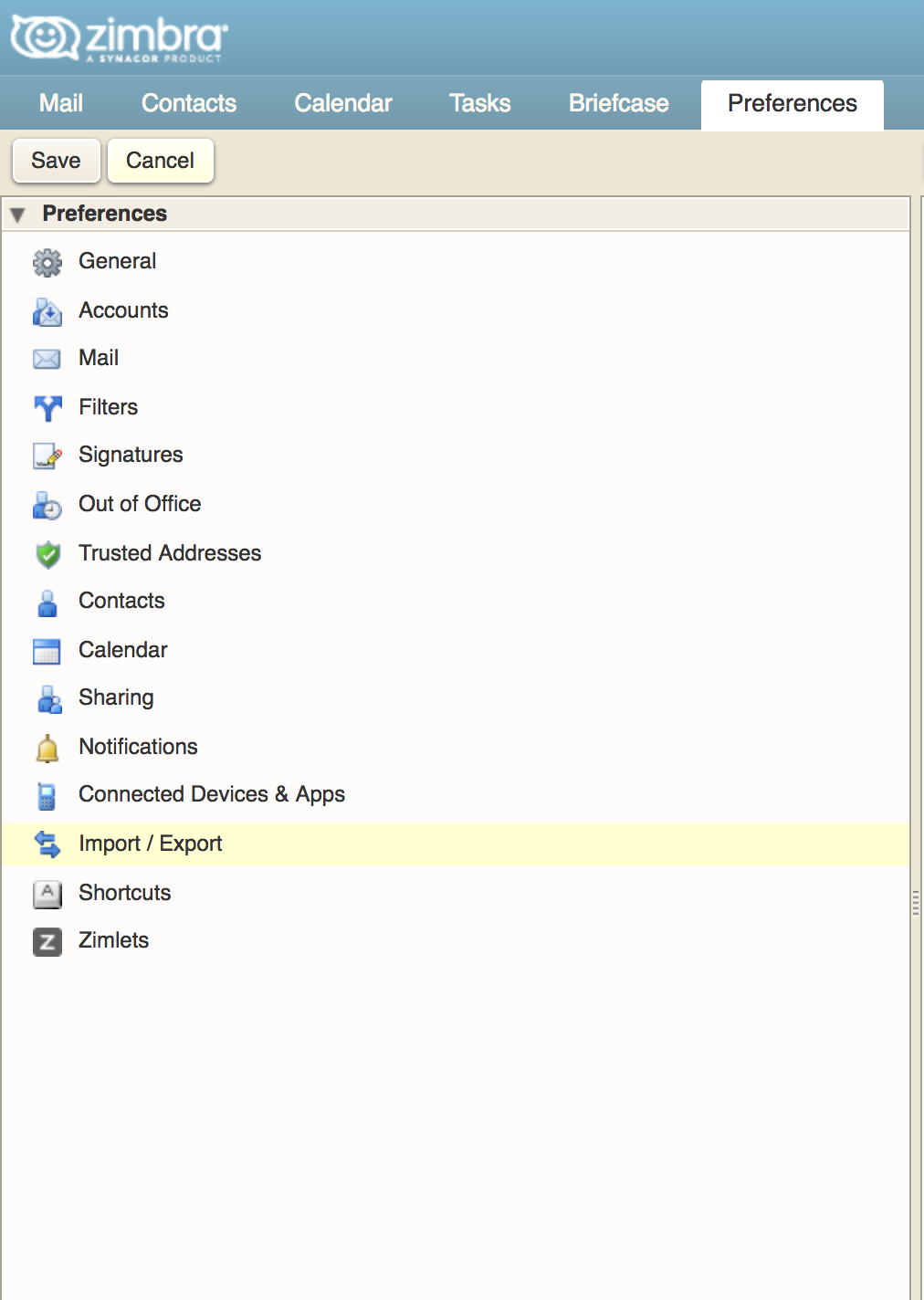Collapse the Preferences section triangle

[x=19, y=214]
